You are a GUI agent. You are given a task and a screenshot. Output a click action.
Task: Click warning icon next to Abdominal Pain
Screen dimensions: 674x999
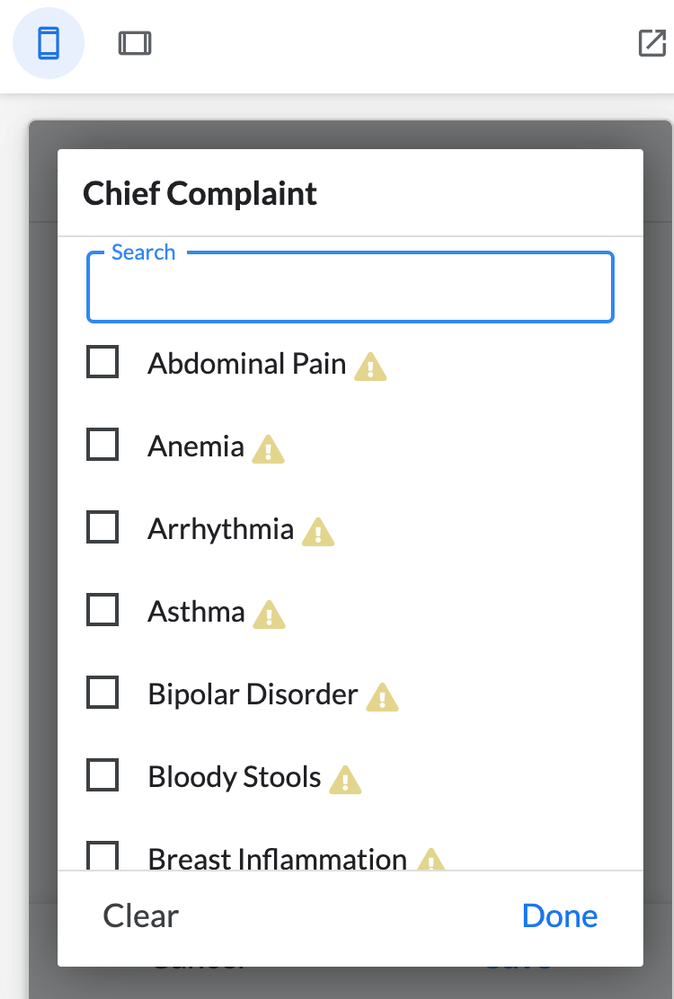pos(370,367)
